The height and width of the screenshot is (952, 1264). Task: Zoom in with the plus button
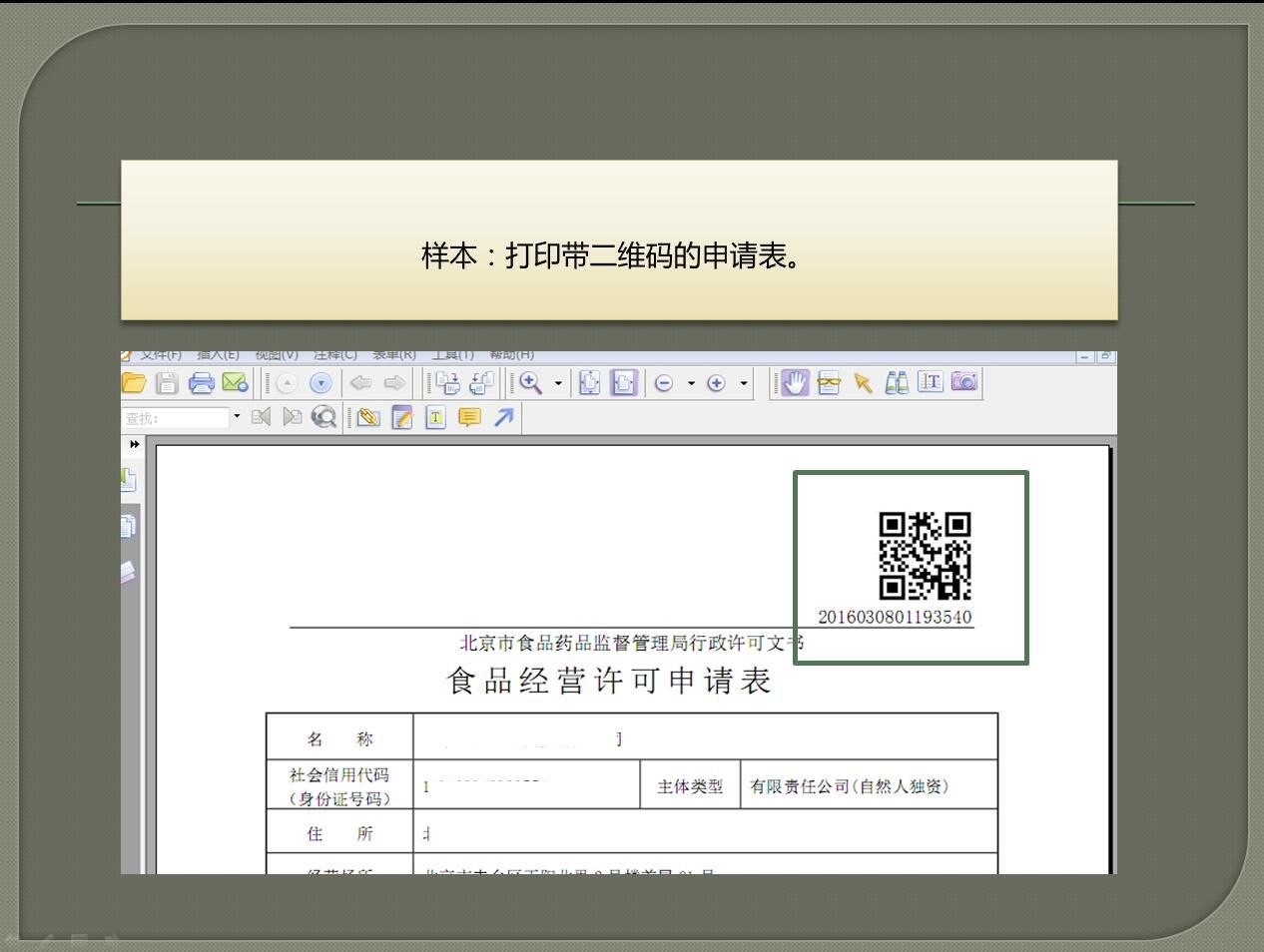tap(716, 383)
